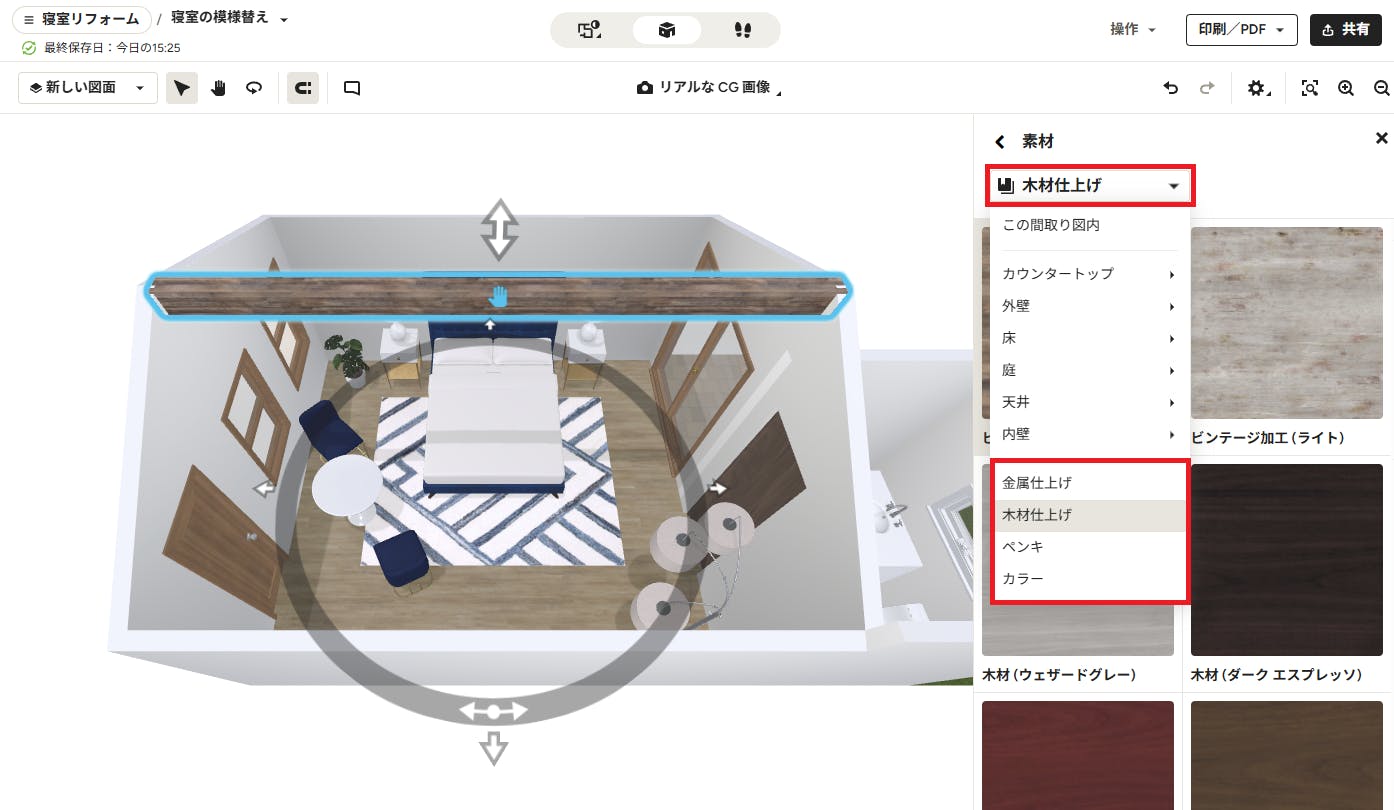1394x810 pixels.
Task: Select the 木材（ダーク エスプレッソ） dark swatch
Action: pos(1286,560)
